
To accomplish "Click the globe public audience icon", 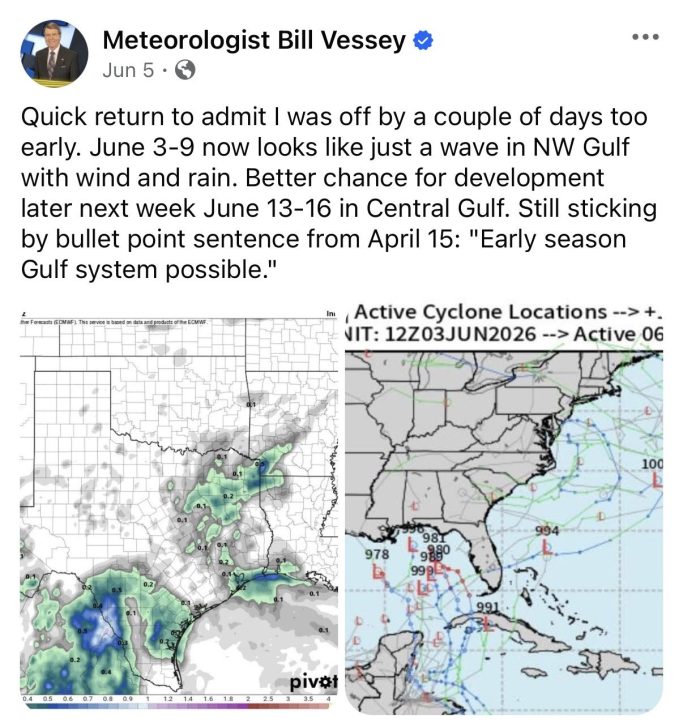I will [x=185, y=70].
